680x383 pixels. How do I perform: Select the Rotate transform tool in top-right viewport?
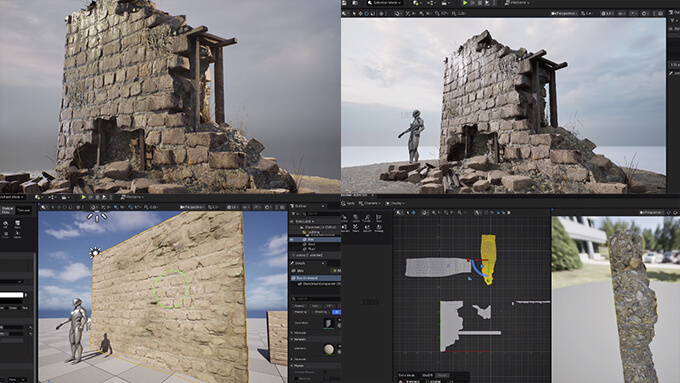366,13
